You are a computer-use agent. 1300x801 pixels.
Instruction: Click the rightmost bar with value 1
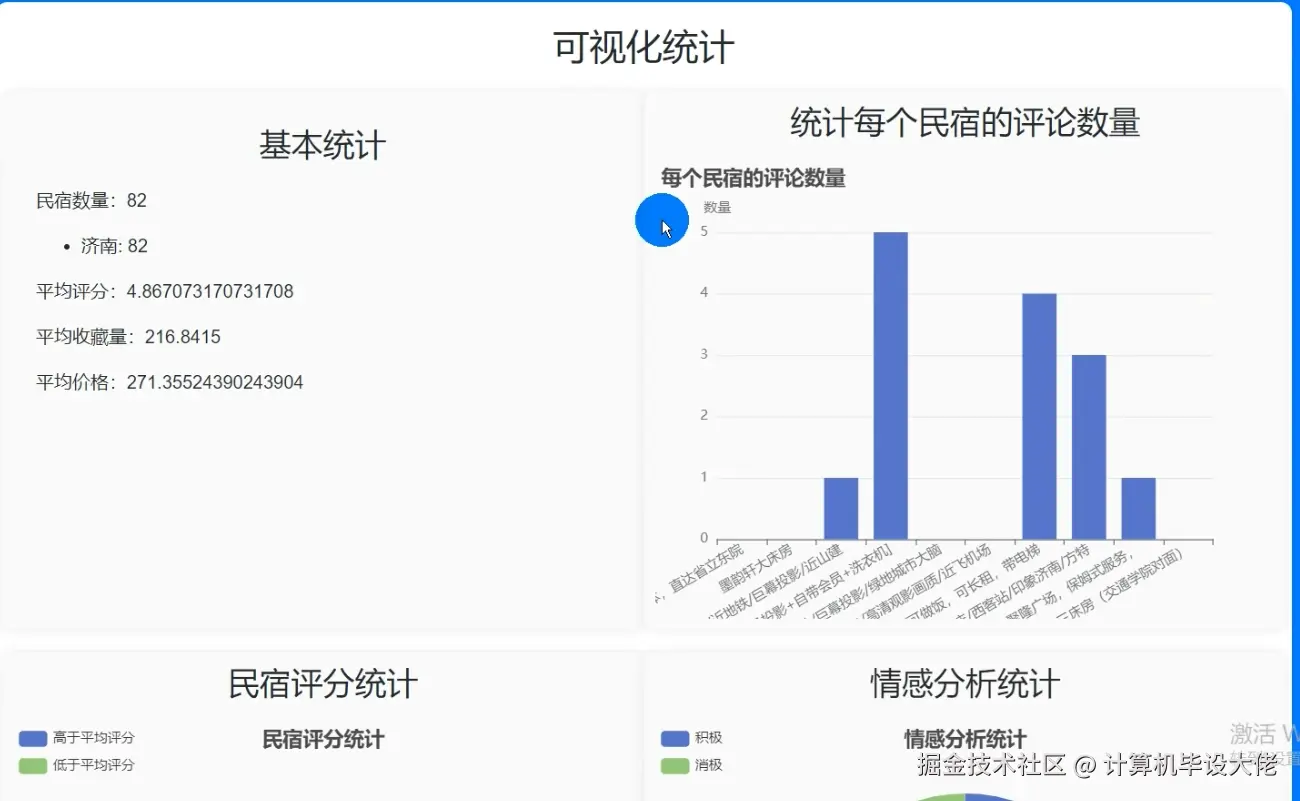pyautogui.click(x=1139, y=505)
